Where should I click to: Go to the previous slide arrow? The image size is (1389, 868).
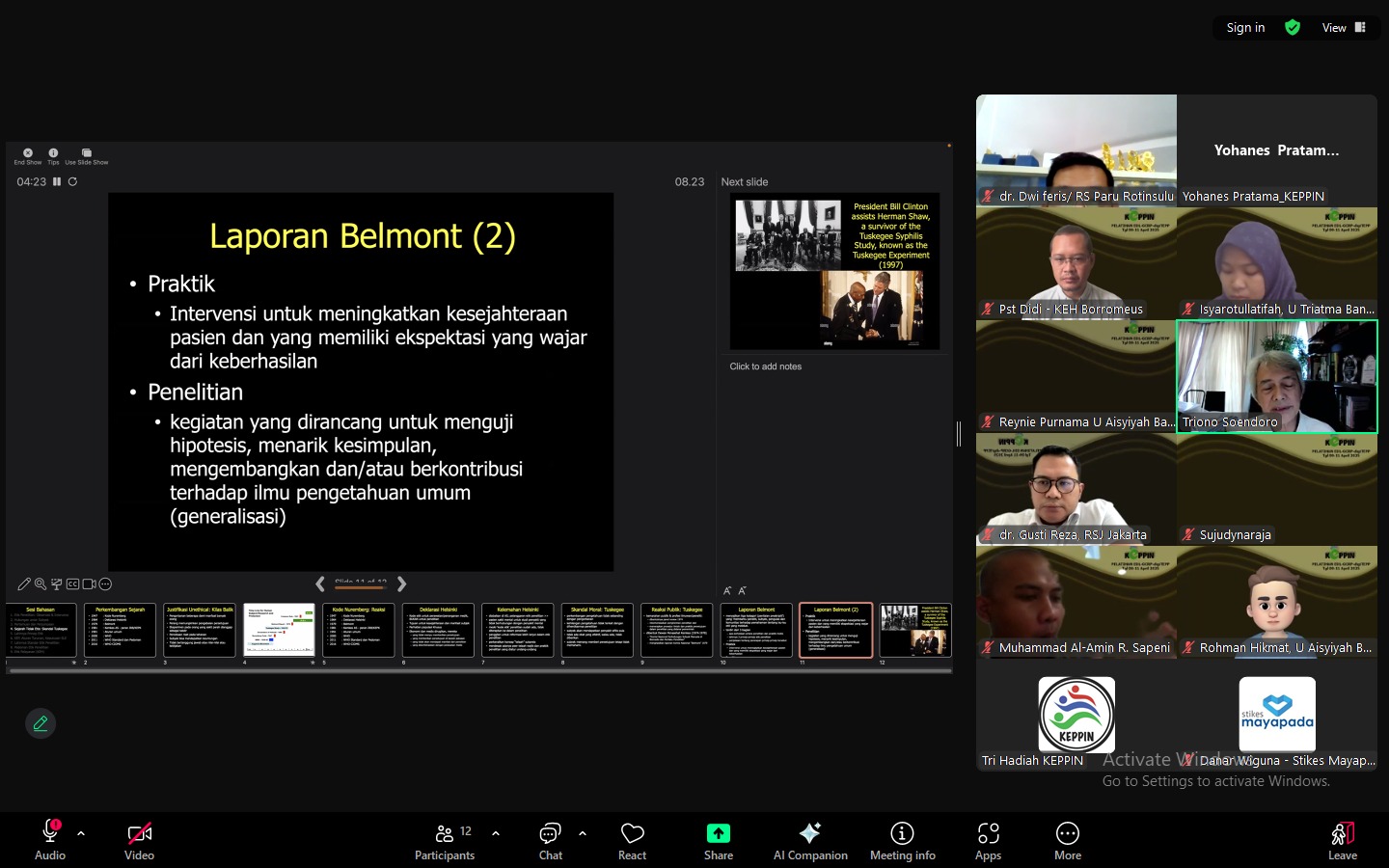[320, 583]
